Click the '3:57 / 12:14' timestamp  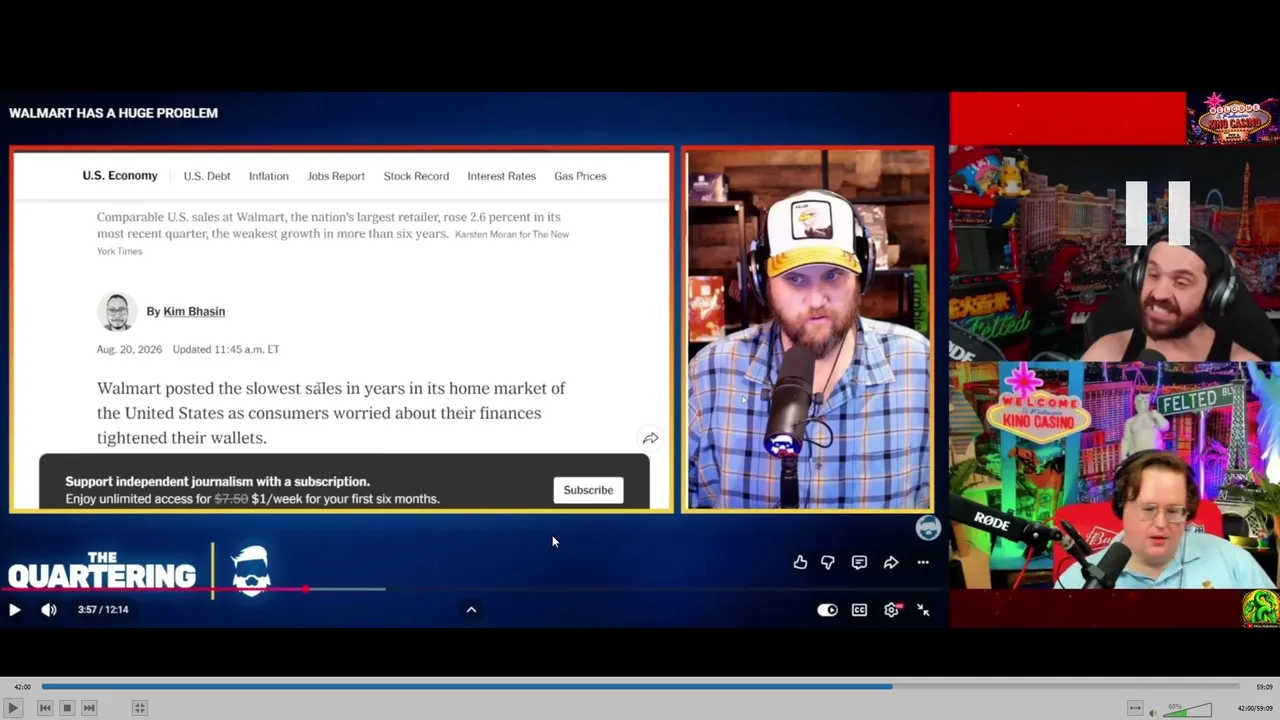(x=103, y=609)
